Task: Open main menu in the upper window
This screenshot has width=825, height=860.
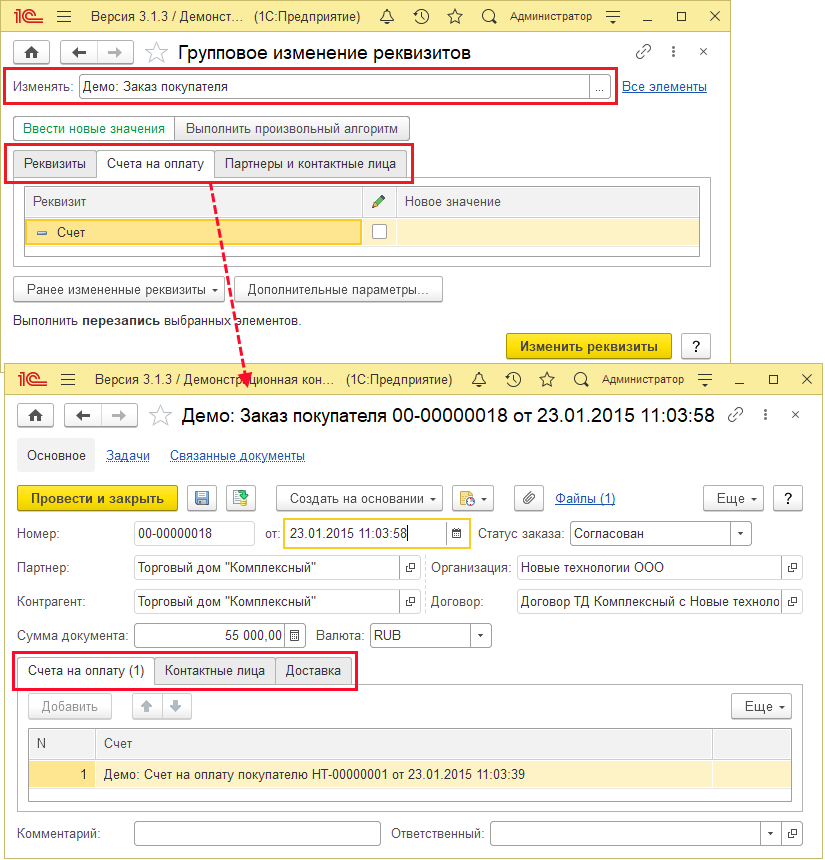Action: click(x=64, y=16)
